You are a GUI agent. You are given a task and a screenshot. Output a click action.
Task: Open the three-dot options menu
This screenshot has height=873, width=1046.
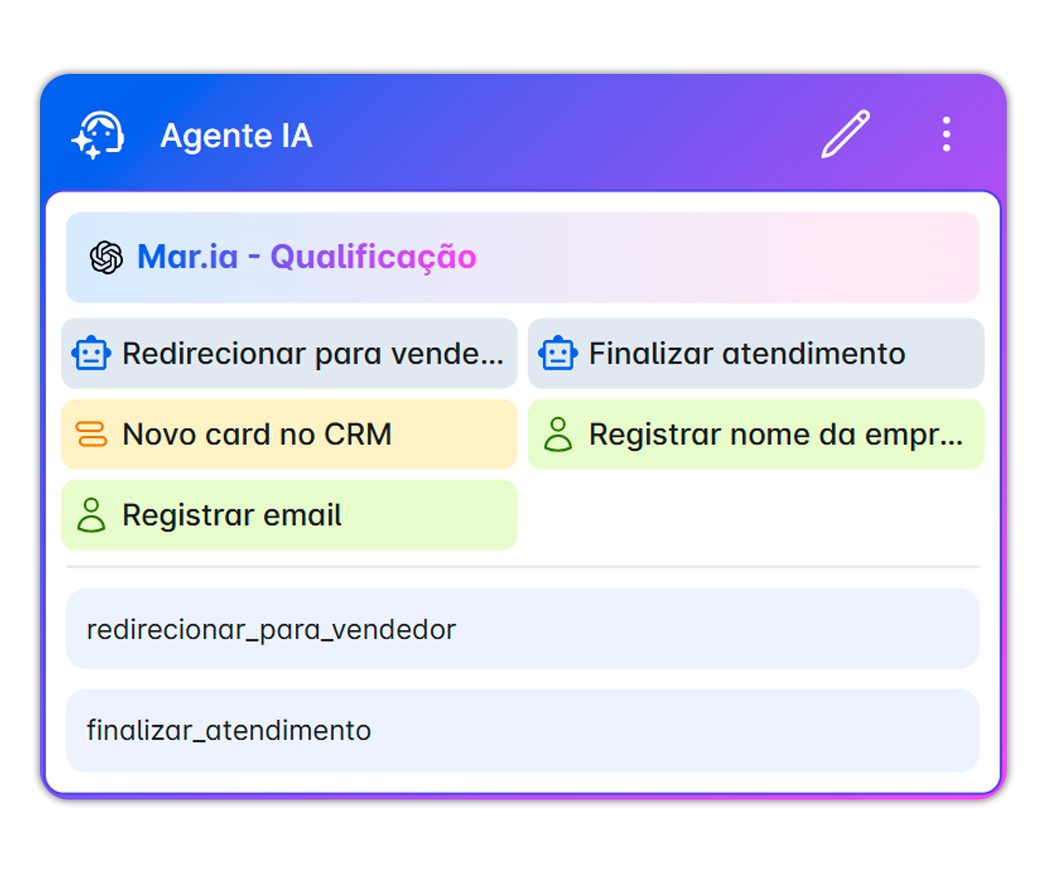[945, 134]
